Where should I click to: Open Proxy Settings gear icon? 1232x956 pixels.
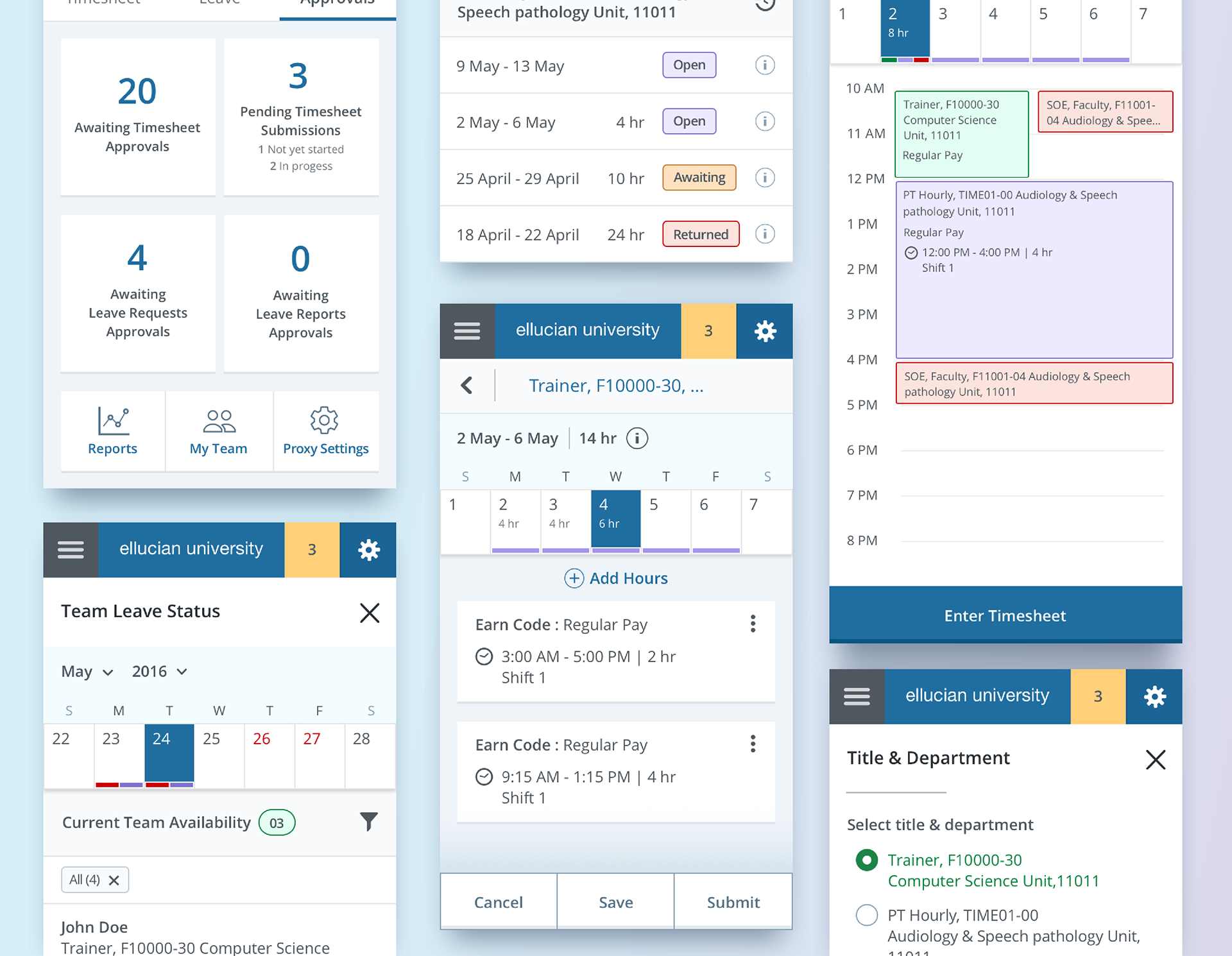pos(325,421)
